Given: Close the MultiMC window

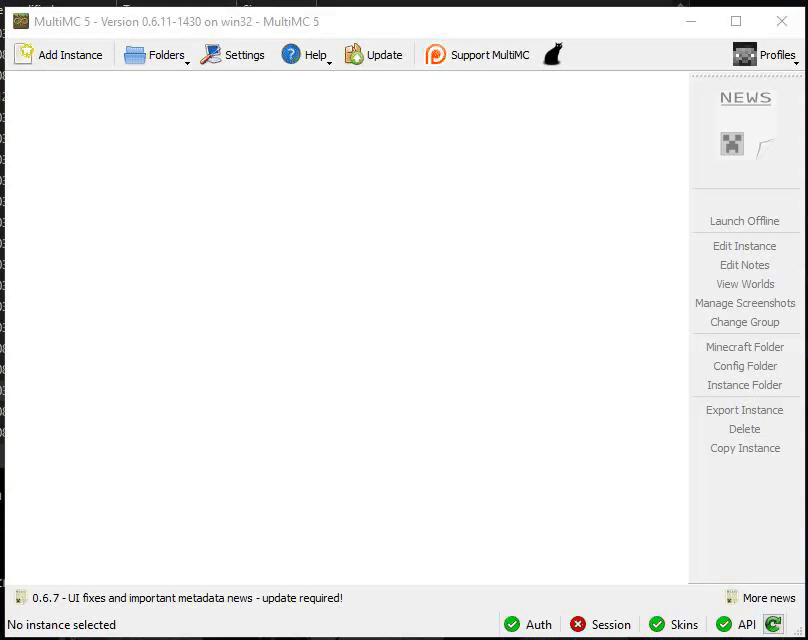Looking at the screenshot, I should click(781, 22).
